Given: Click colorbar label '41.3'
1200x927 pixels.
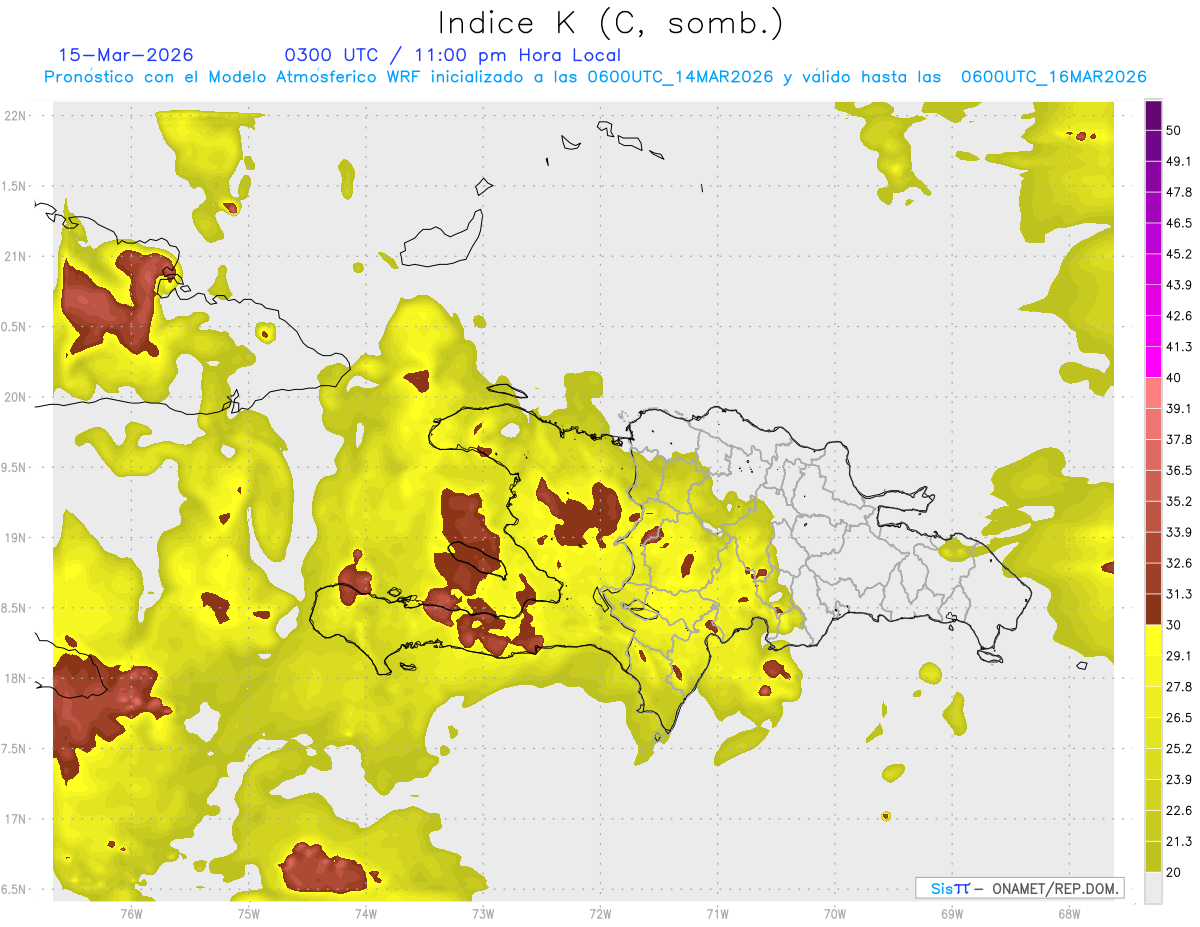Looking at the screenshot, I should tap(1180, 347).
